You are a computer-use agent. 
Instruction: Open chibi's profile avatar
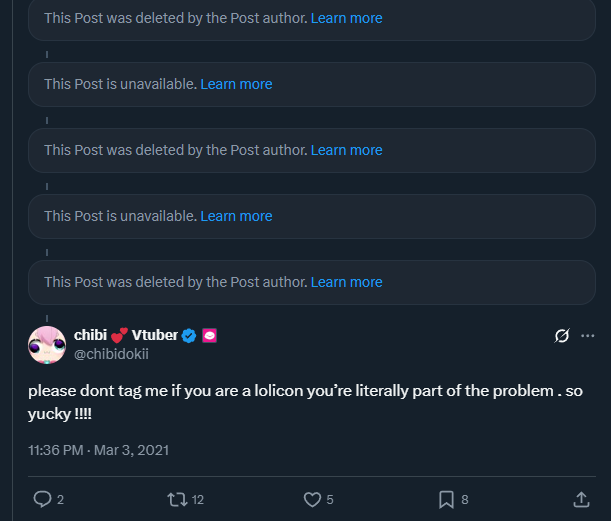(47, 344)
